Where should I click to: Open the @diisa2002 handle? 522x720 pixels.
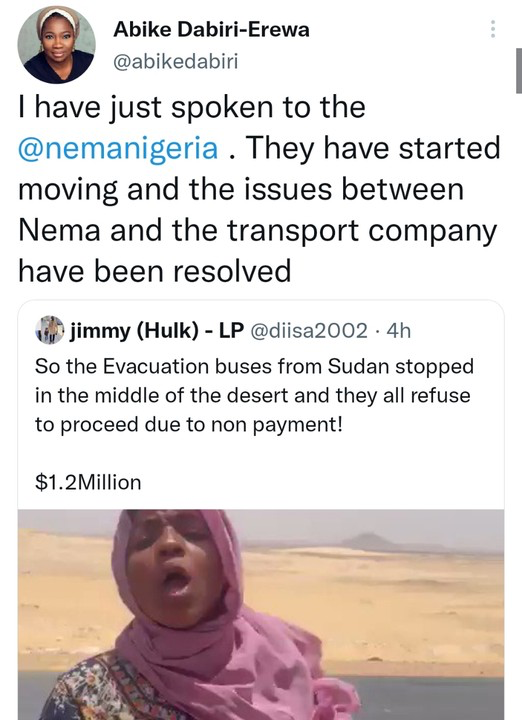click(x=309, y=331)
